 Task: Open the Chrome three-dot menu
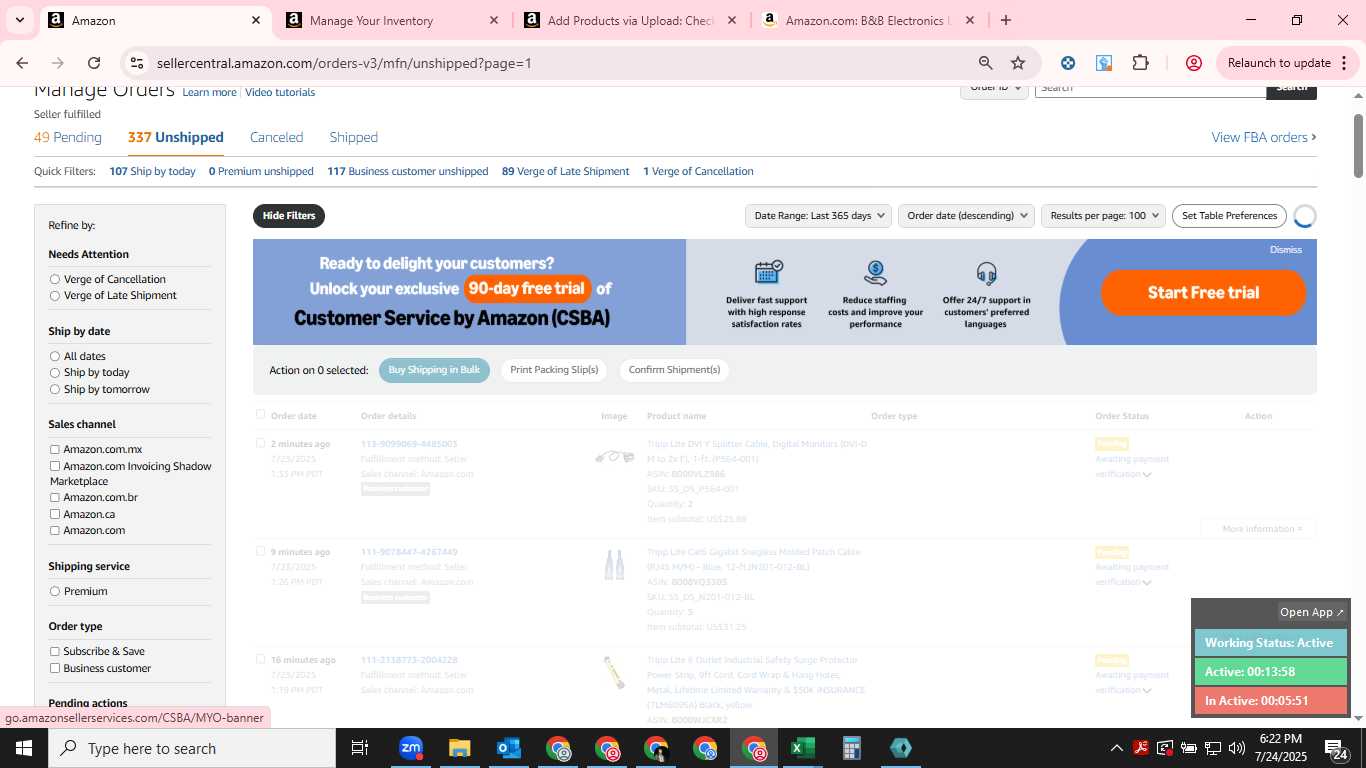click(1344, 63)
